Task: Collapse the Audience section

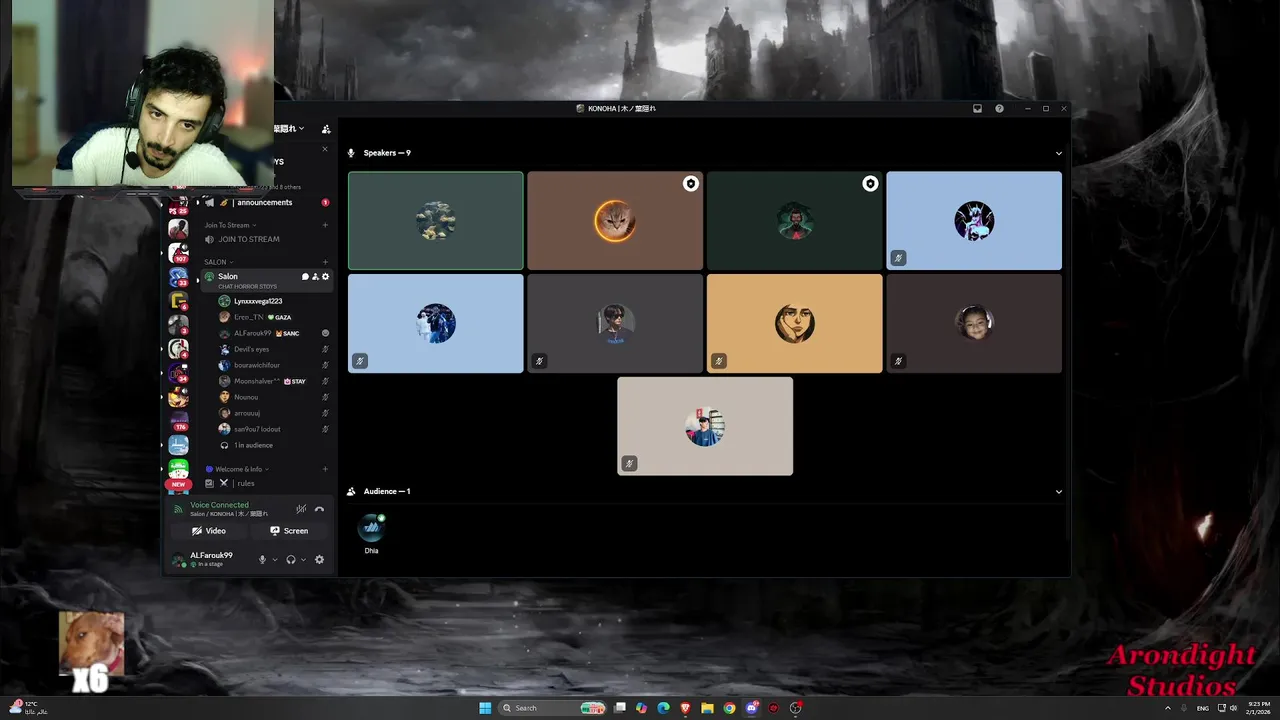Action: click(x=1059, y=492)
